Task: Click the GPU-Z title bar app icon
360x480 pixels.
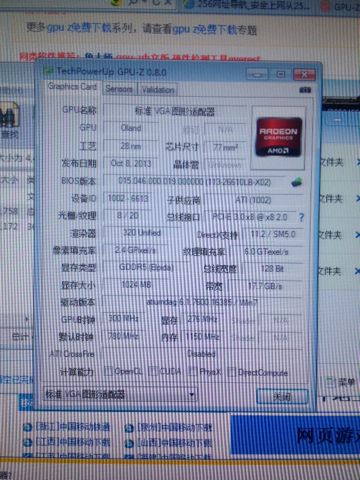Action: coord(49,71)
